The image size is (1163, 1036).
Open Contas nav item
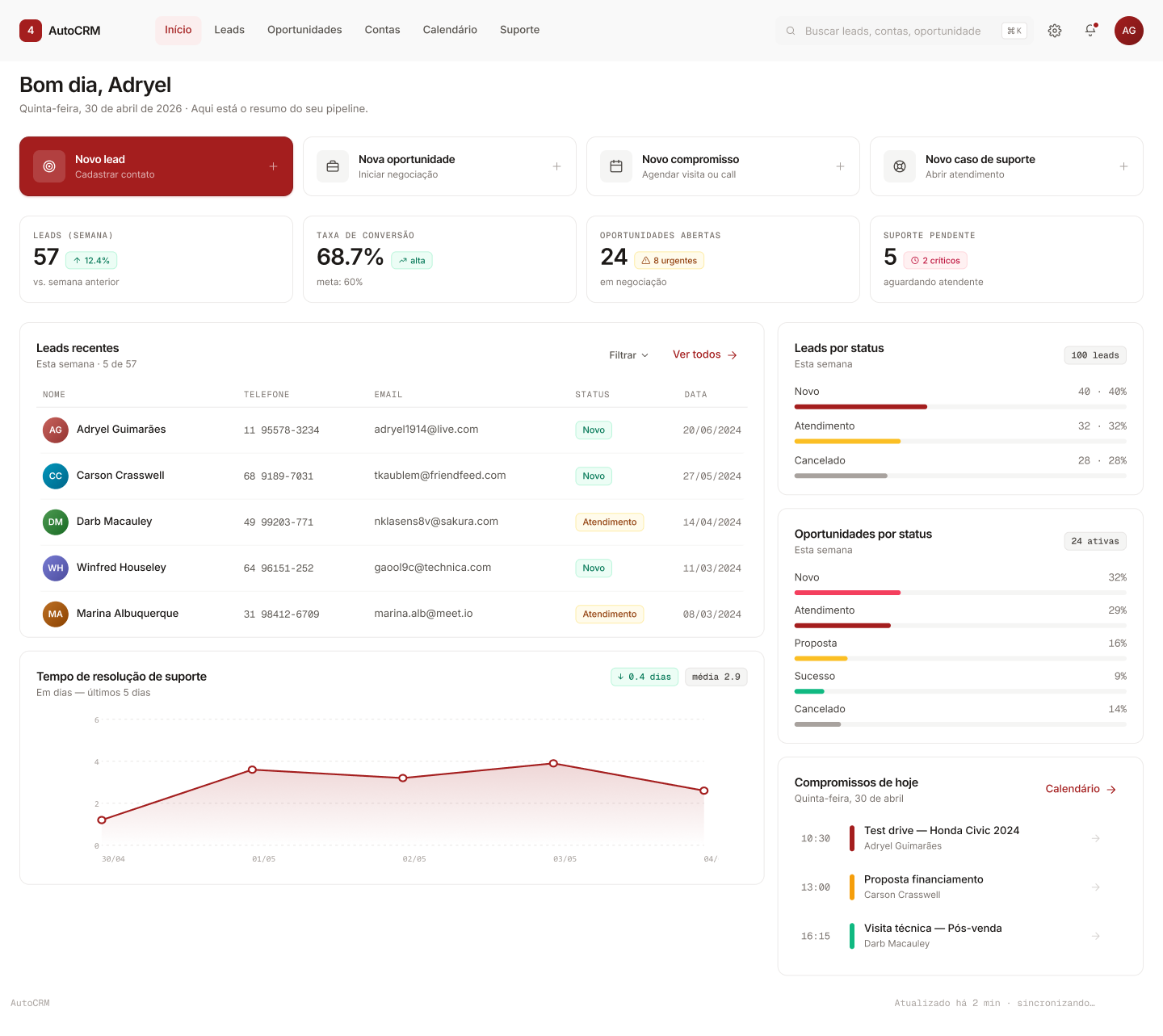pos(382,30)
